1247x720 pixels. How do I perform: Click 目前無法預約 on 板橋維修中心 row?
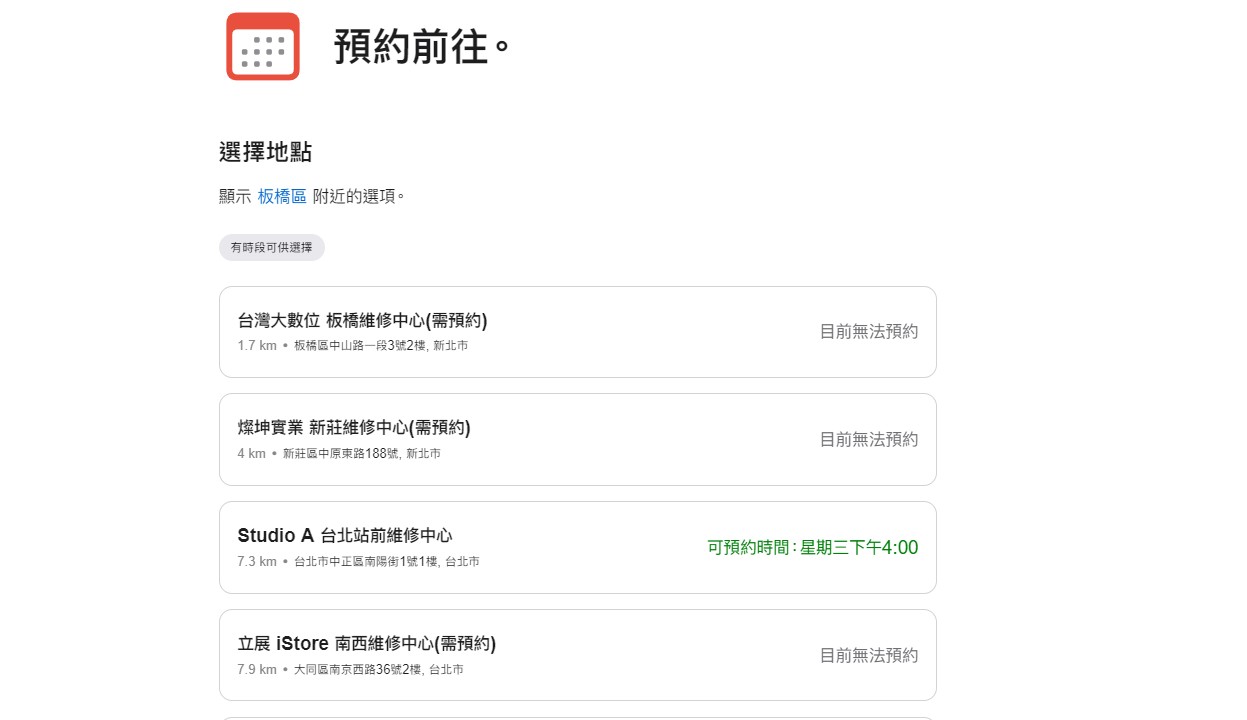(x=869, y=331)
